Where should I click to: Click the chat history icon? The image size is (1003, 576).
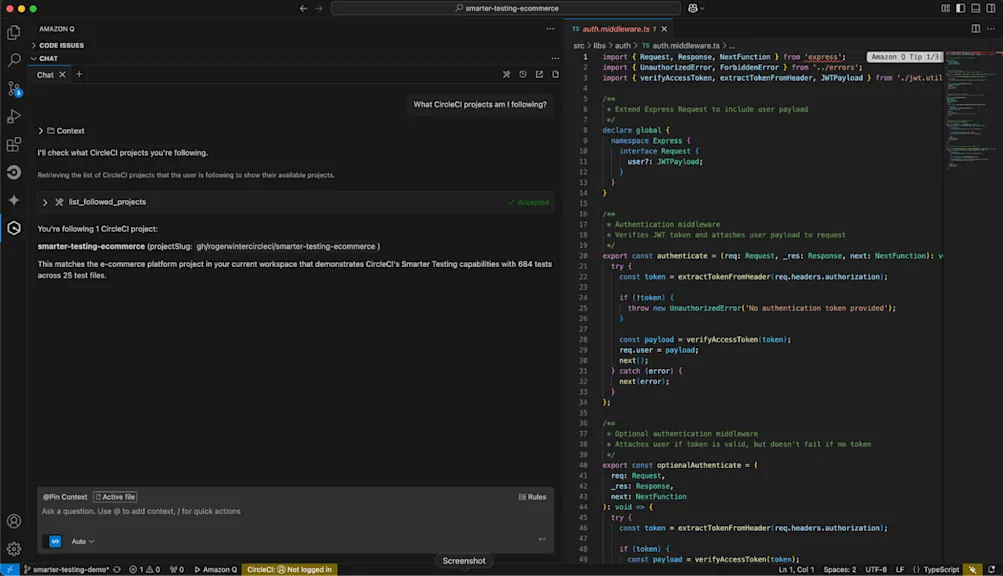click(x=522, y=75)
